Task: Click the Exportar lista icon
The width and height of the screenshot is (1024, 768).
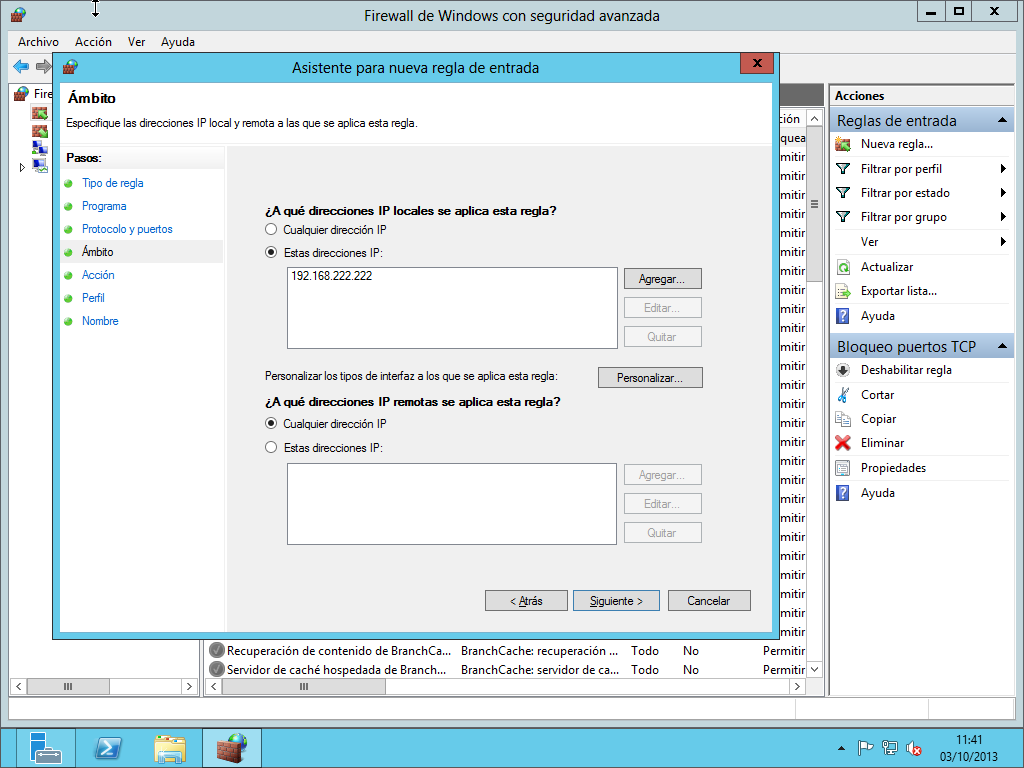Action: click(843, 291)
